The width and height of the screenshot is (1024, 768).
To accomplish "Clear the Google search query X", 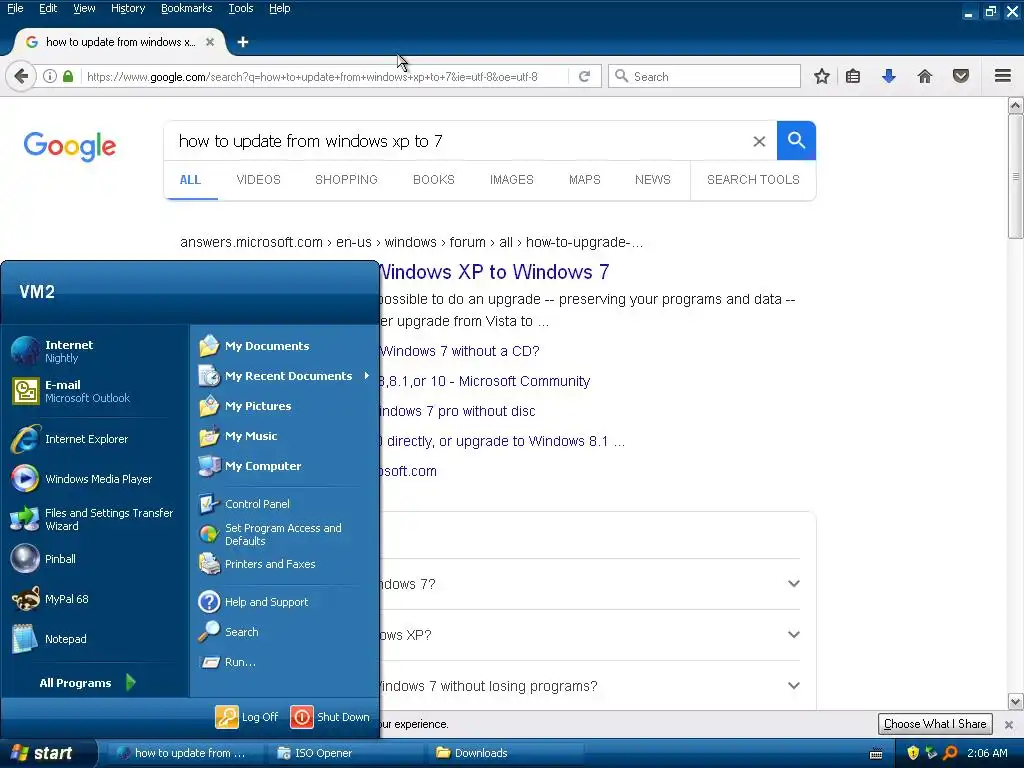I will pos(759,141).
